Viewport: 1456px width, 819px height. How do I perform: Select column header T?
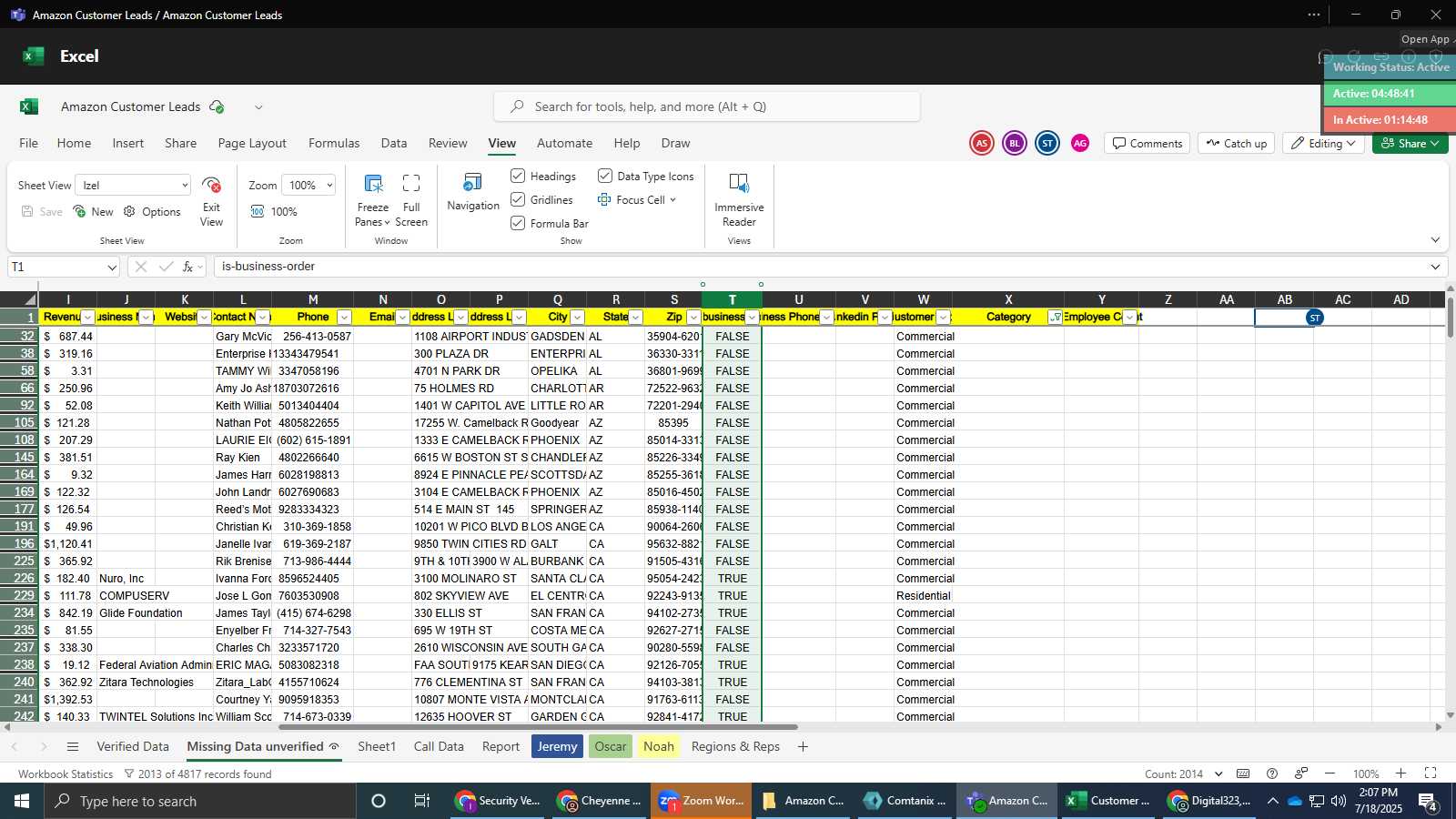[x=733, y=299]
